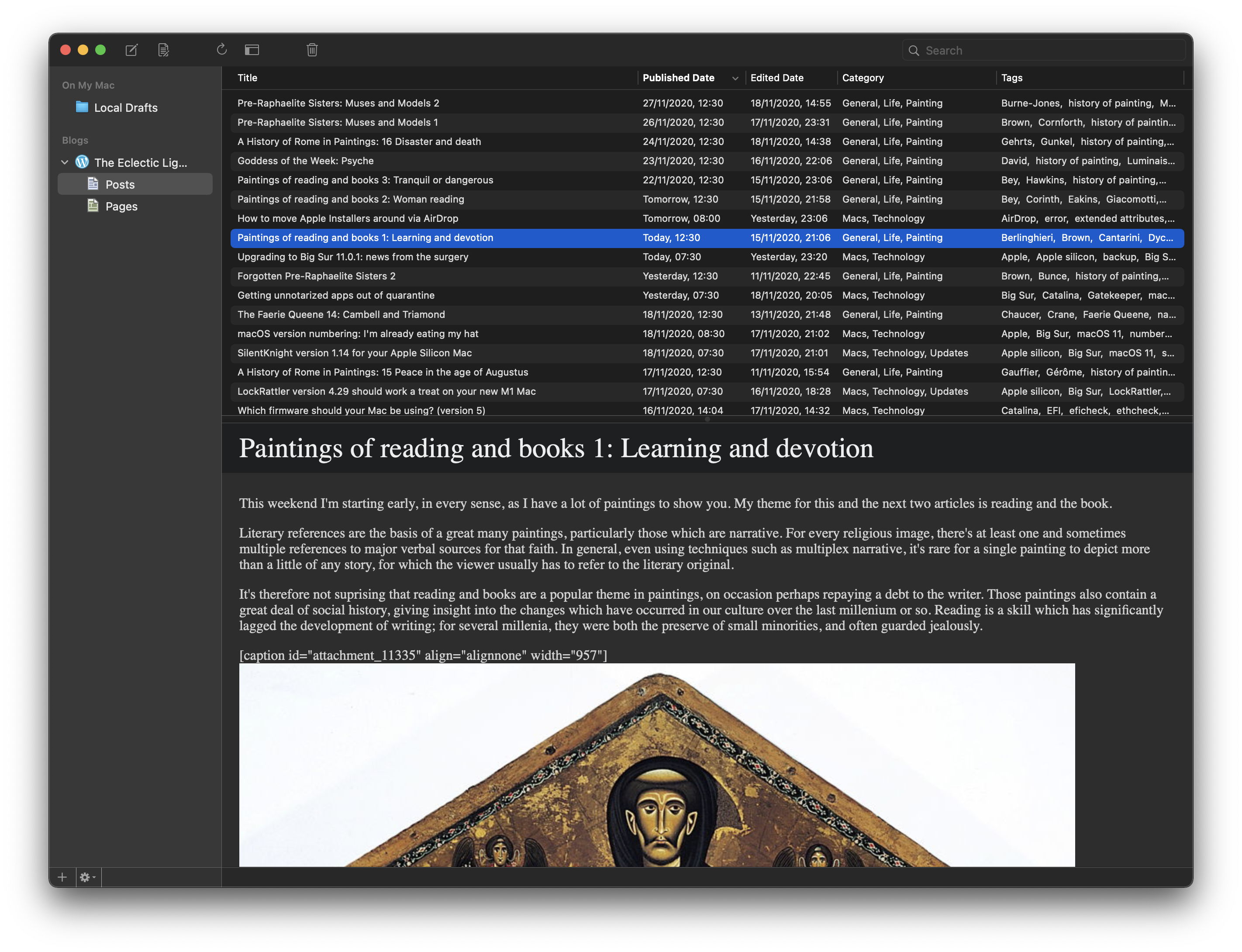Screen dimensions: 1242x952
Task: Open the Pages section
Action: click(x=121, y=206)
